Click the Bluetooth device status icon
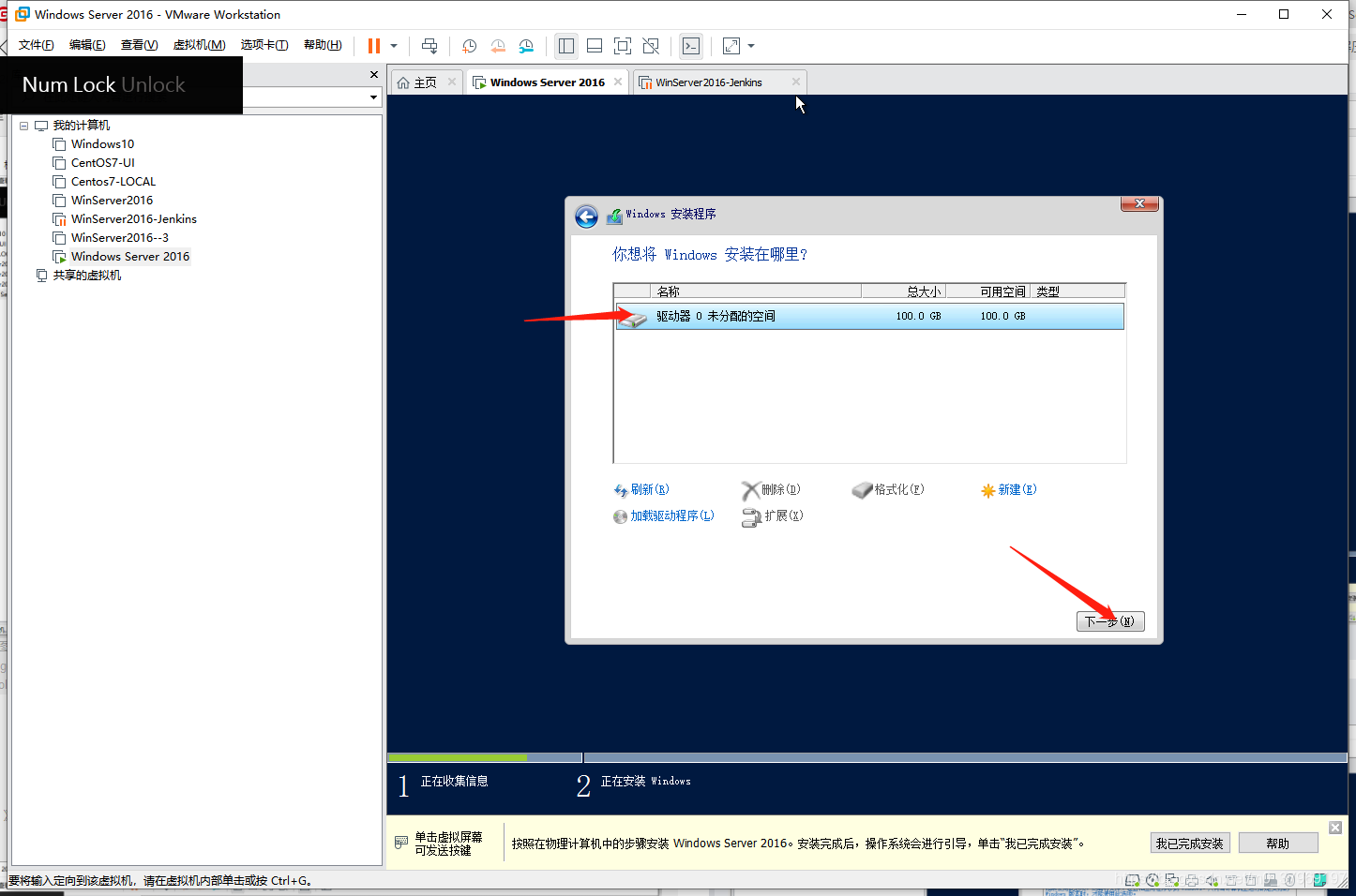The height and width of the screenshot is (896, 1356). point(1290,880)
